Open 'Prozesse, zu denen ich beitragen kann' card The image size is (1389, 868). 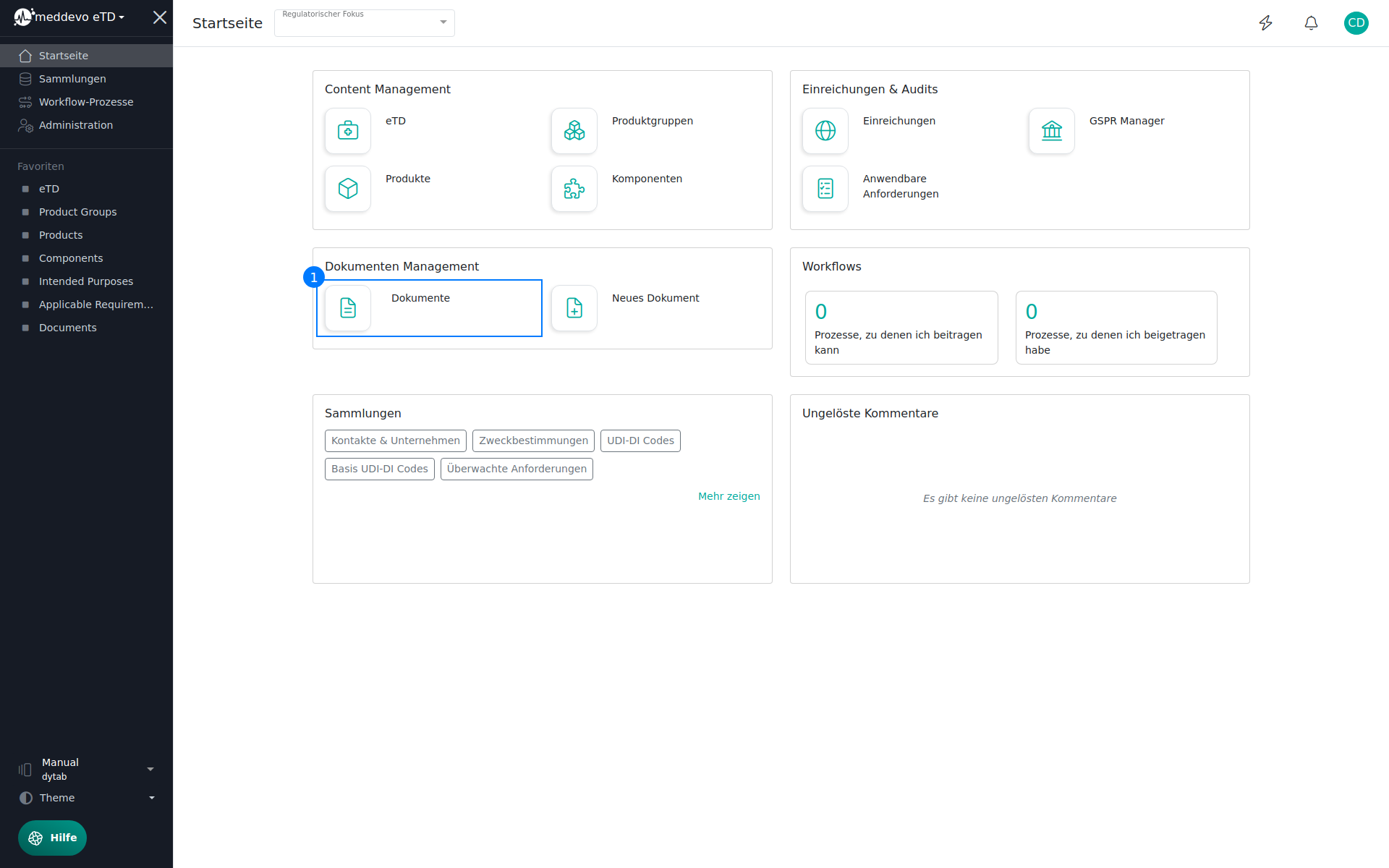coord(901,328)
